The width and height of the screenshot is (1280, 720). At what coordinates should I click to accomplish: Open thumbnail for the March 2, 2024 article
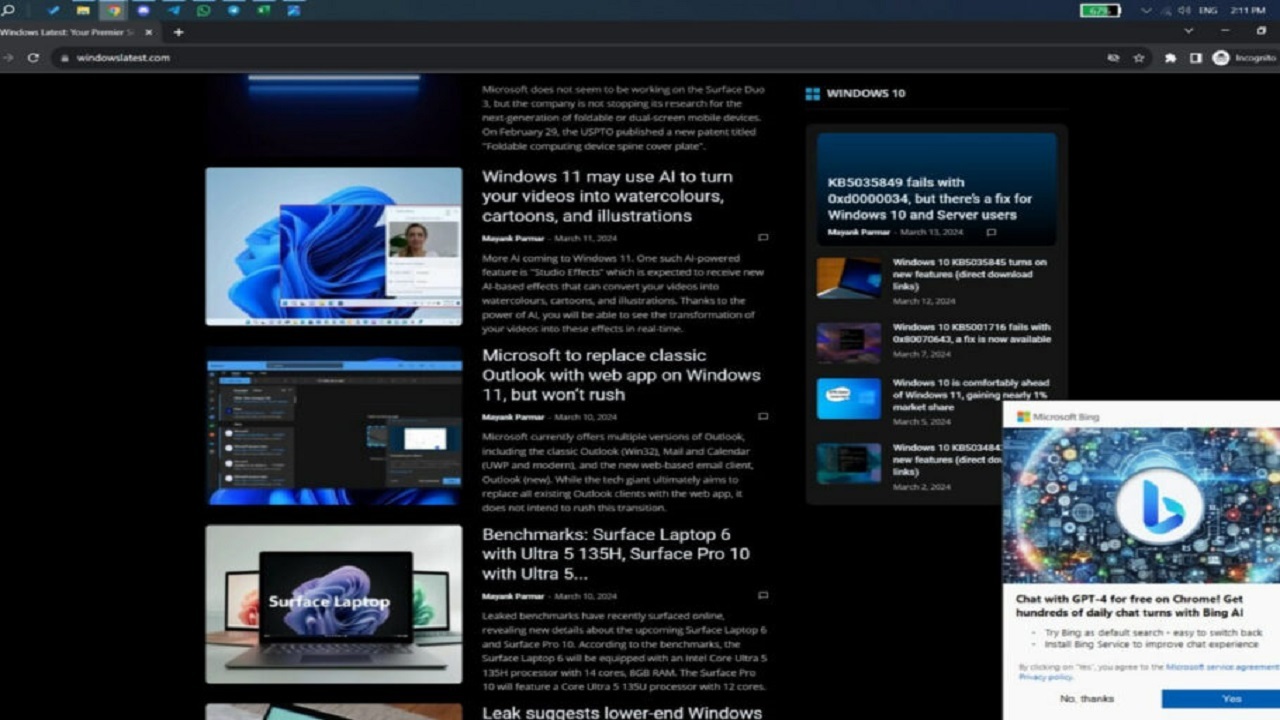click(x=849, y=463)
